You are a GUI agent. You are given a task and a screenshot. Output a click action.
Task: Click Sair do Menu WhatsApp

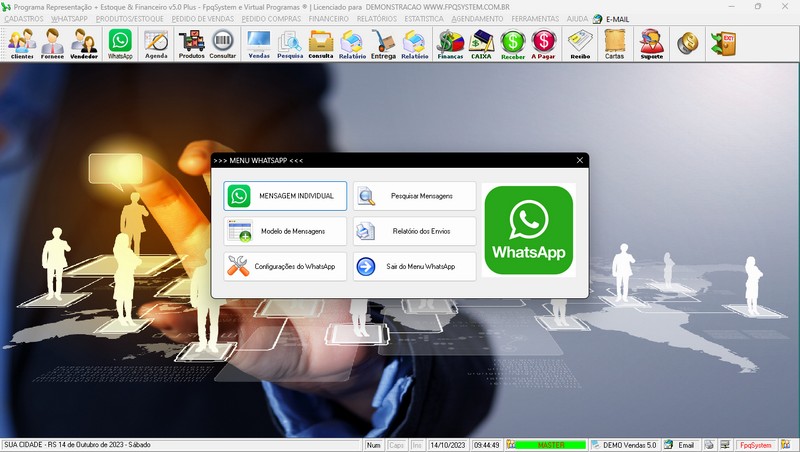tap(414, 267)
